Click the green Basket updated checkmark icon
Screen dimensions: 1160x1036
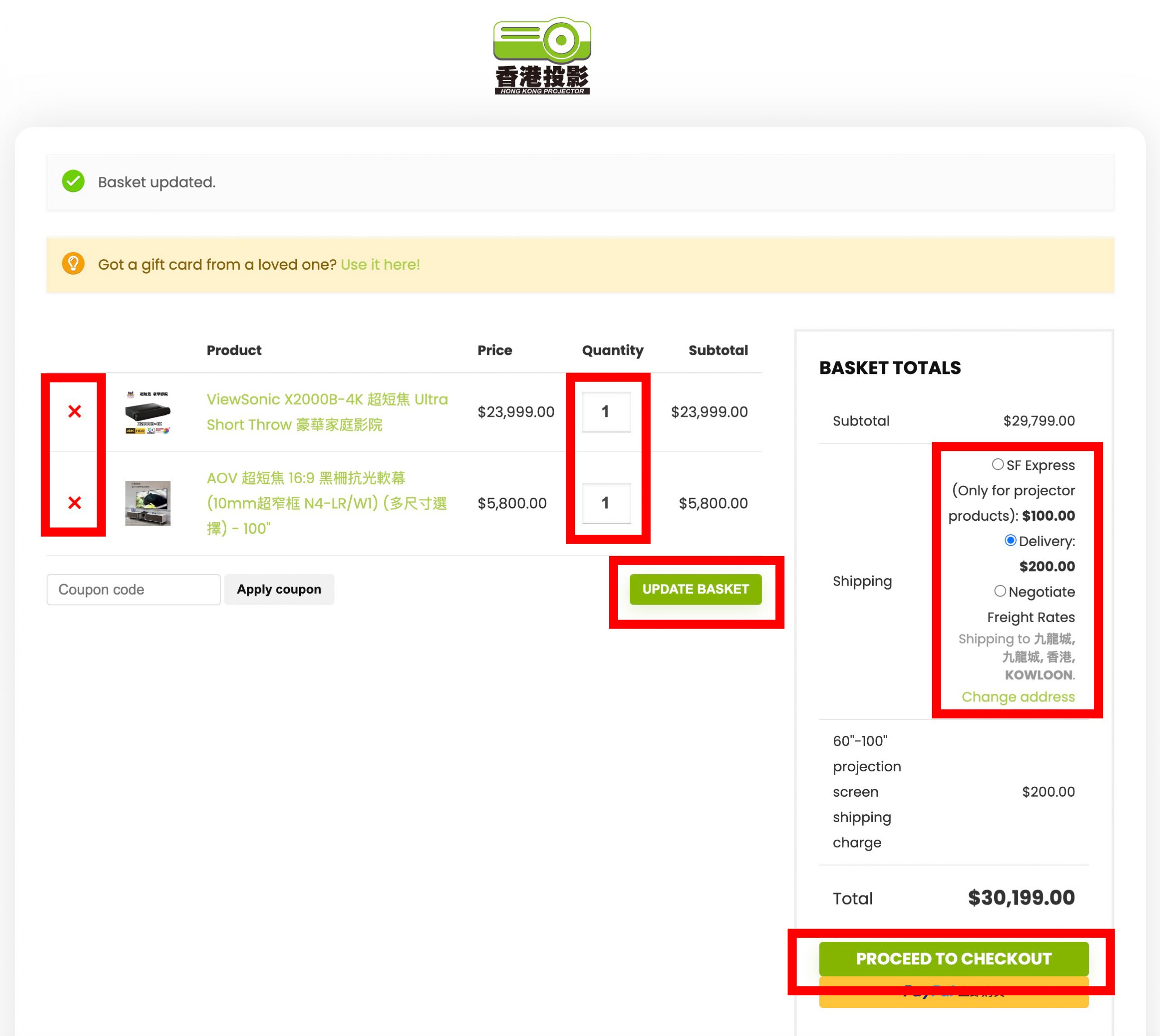[x=73, y=182]
